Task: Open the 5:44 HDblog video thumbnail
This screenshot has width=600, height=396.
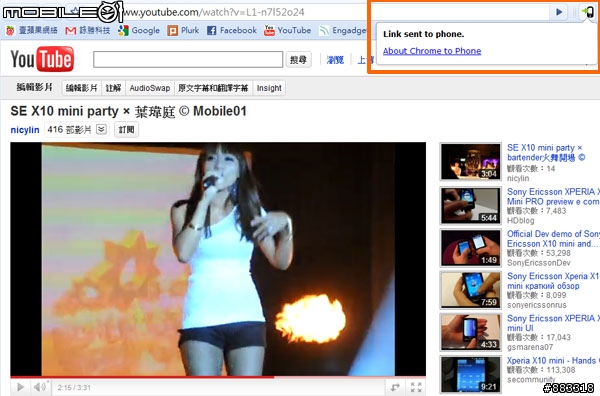Action: click(470, 205)
